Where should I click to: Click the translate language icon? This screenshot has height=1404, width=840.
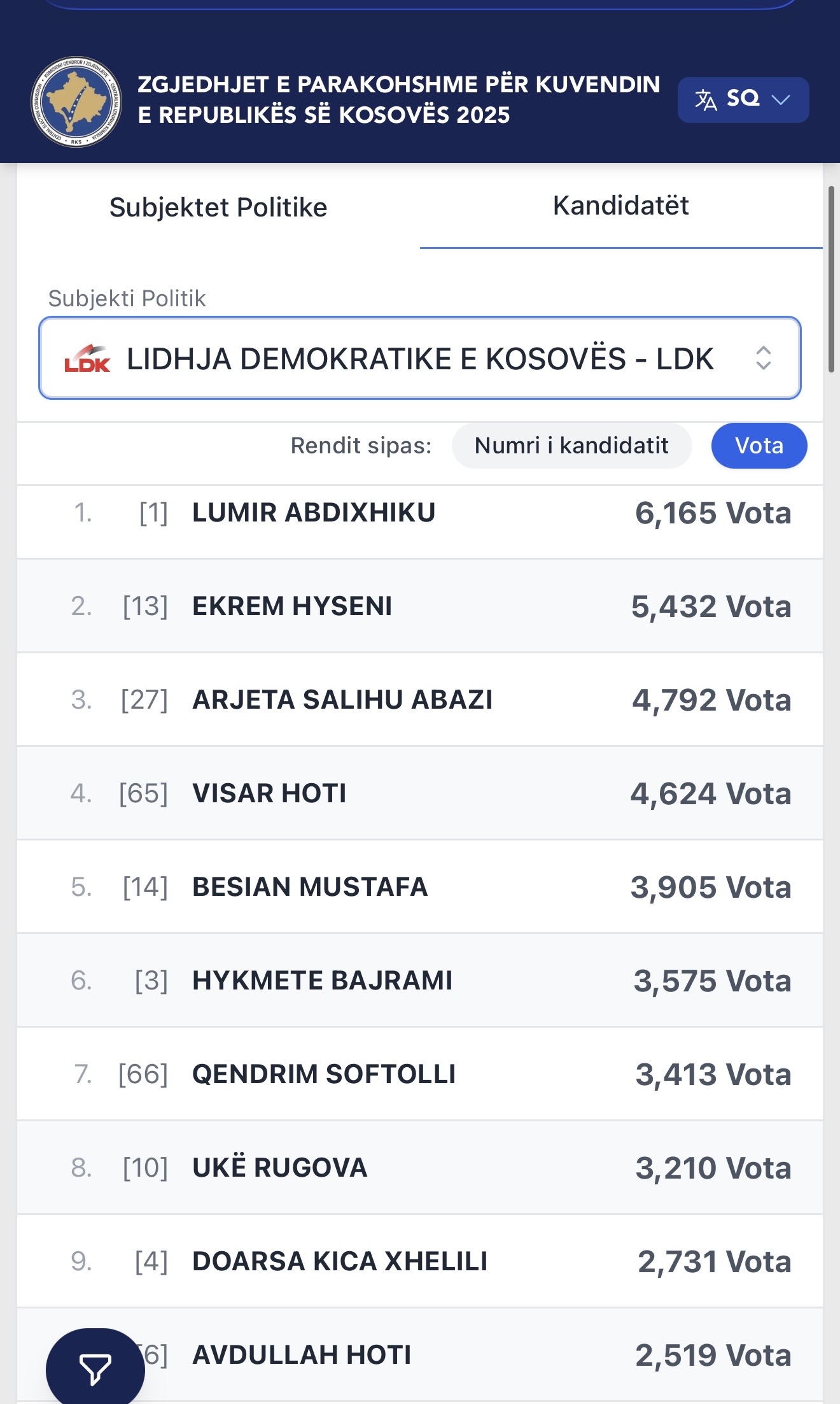click(x=706, y=100)
